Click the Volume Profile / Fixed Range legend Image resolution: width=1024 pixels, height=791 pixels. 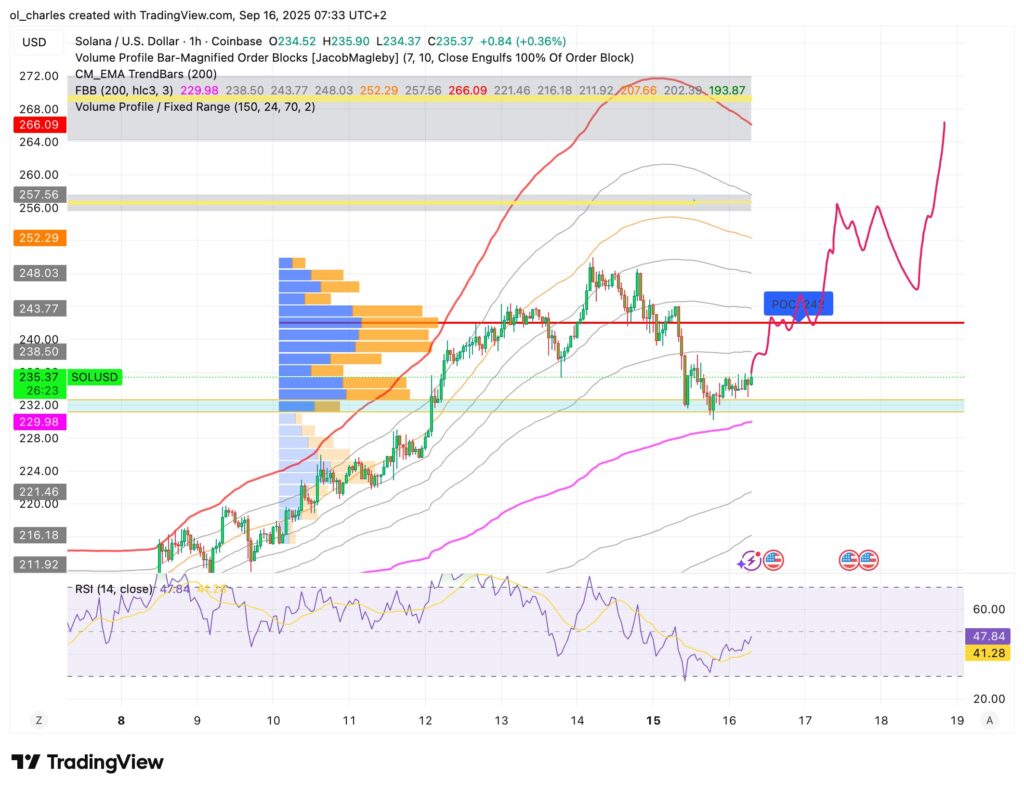(194, 106)
